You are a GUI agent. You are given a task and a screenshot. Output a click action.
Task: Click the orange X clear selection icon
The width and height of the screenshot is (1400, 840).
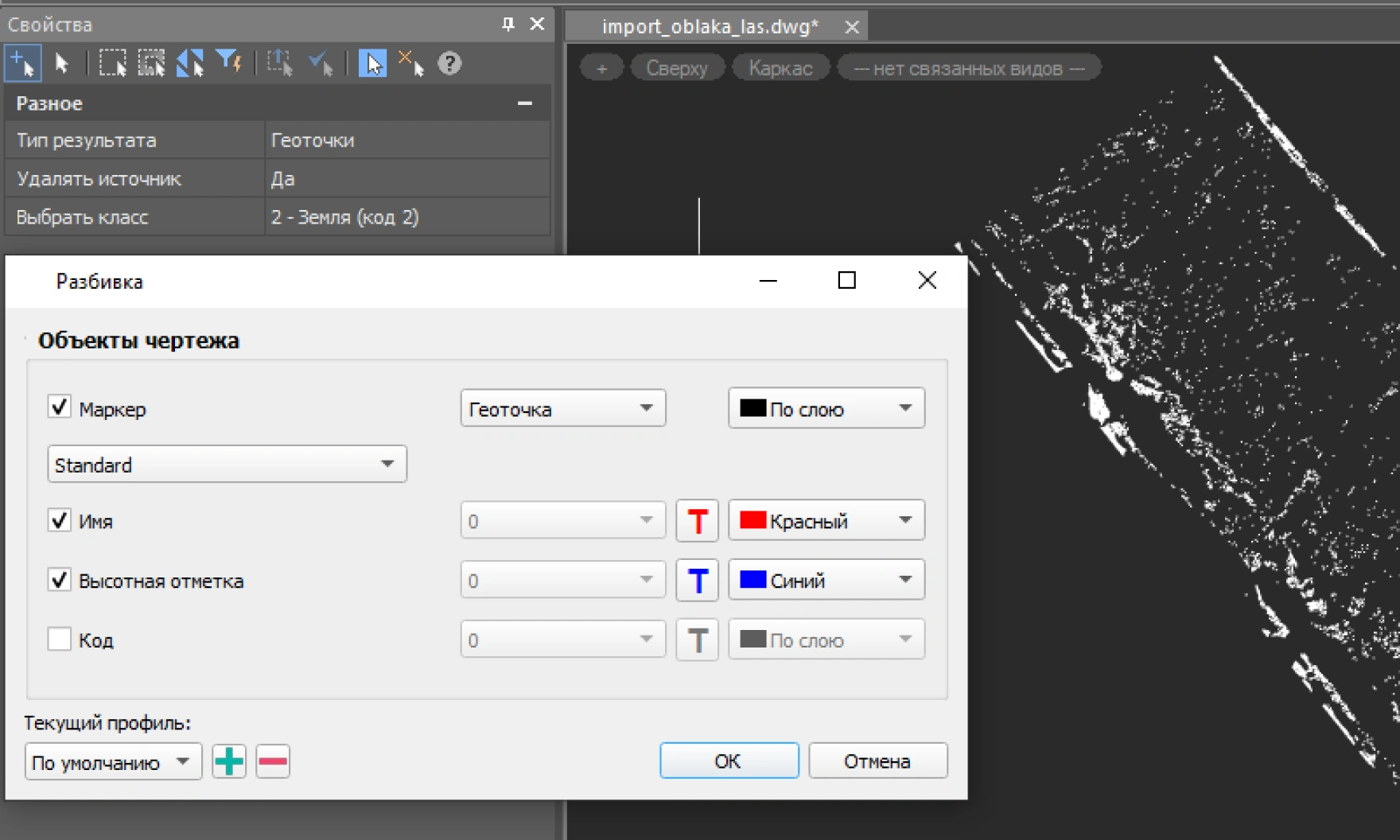tap(410, 63)
